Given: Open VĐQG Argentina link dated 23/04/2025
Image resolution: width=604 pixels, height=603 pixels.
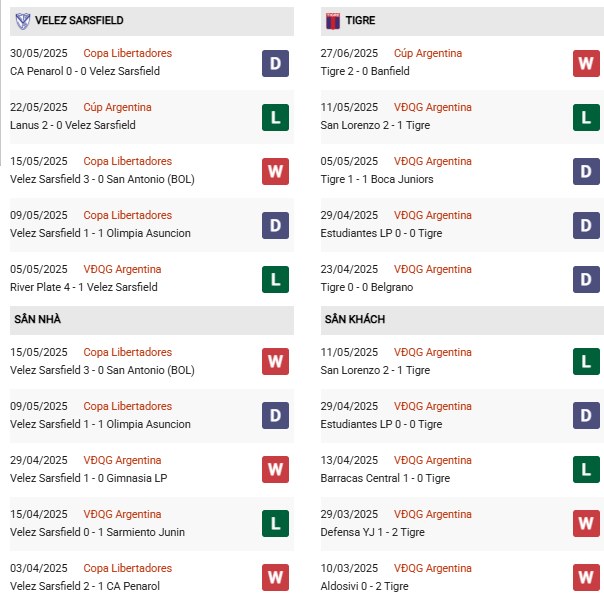Looking at the screenshot, I should click(432, 269).
